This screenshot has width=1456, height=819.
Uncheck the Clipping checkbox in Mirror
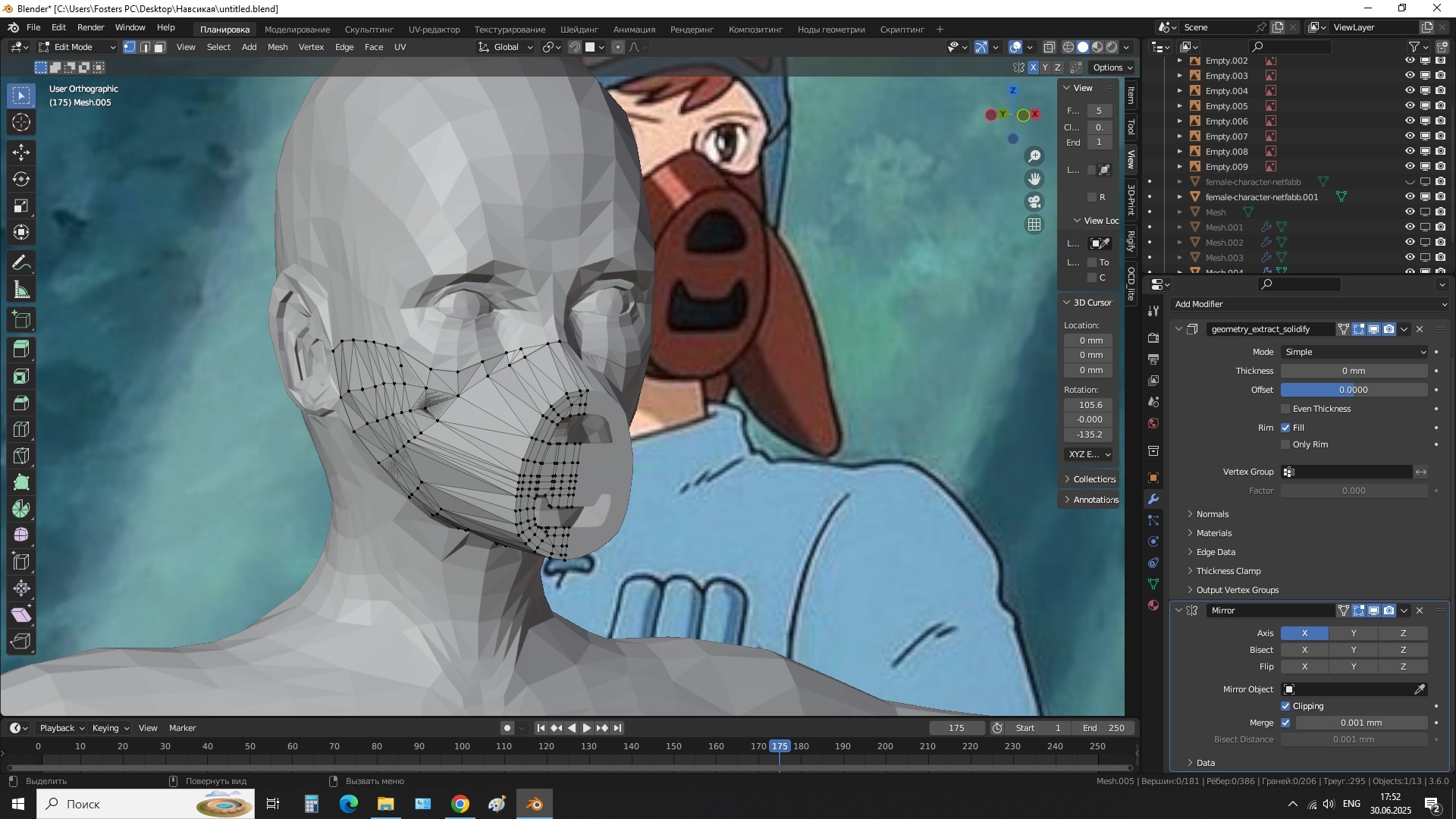[1285, 706]
